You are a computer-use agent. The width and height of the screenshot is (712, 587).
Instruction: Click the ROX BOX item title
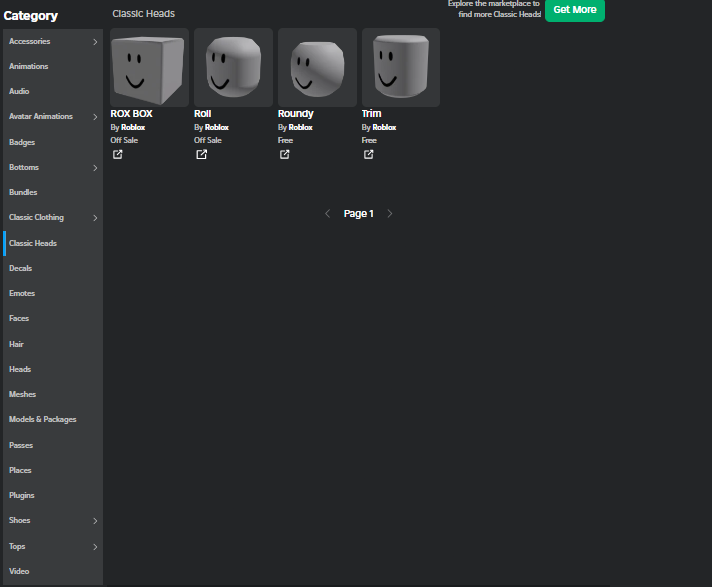pyautogui.click(x=131, y=113)
